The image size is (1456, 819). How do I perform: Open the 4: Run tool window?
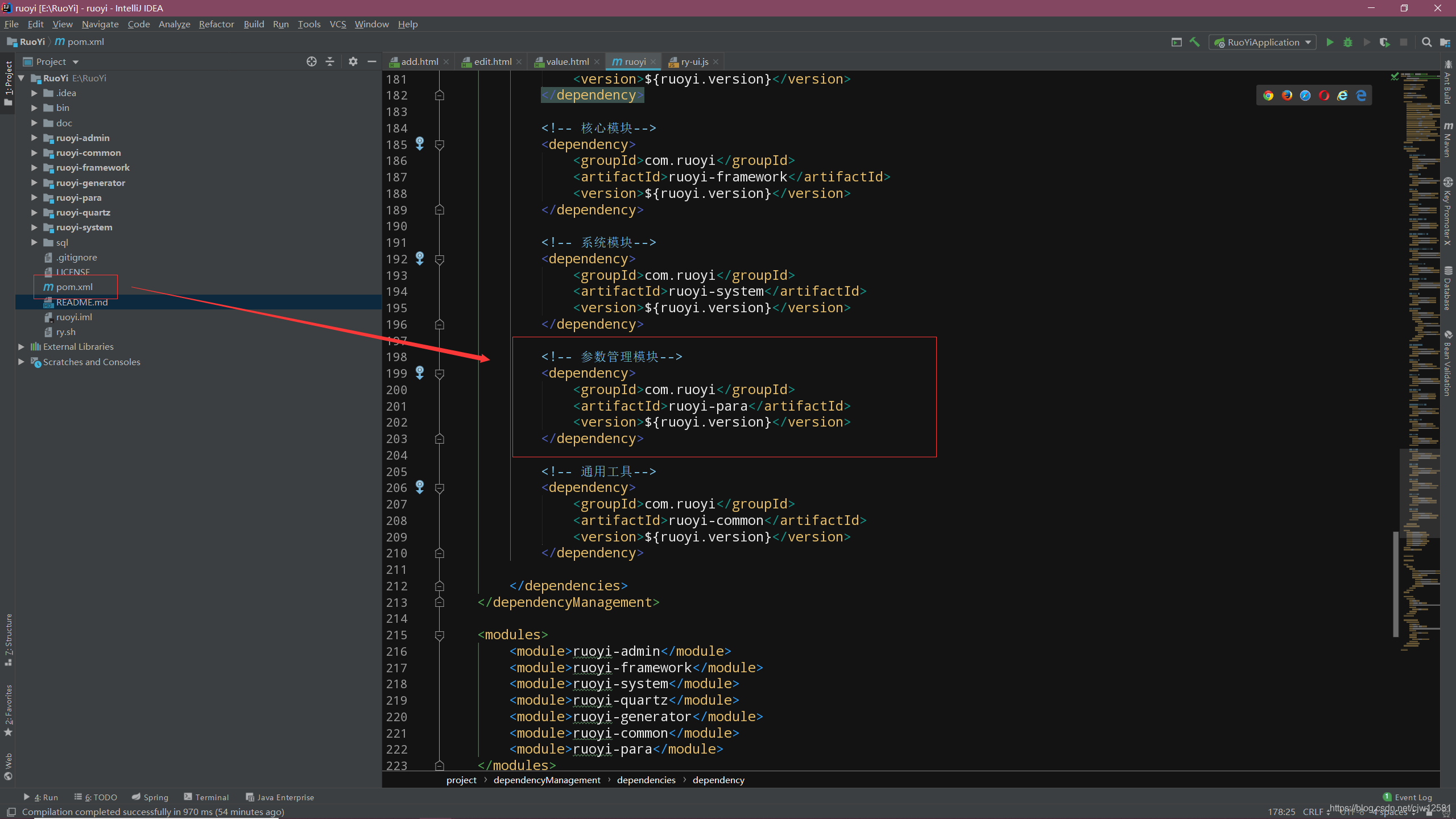pyautogui.click(x=40, y=797)
